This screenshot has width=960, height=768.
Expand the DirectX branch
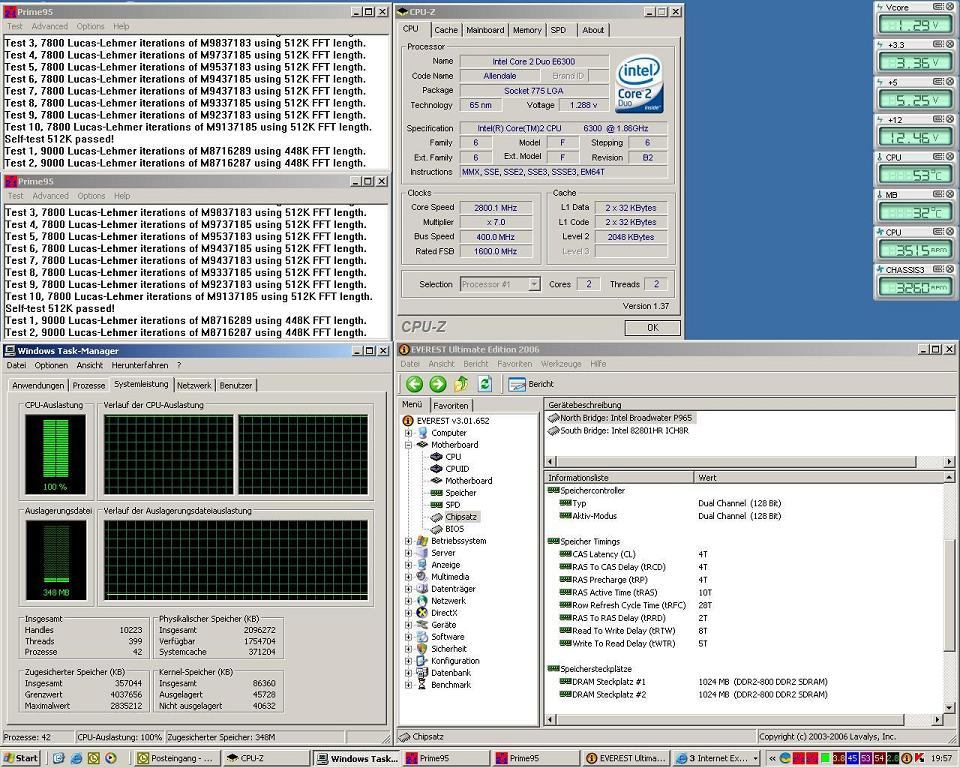[x=408, y=613]
